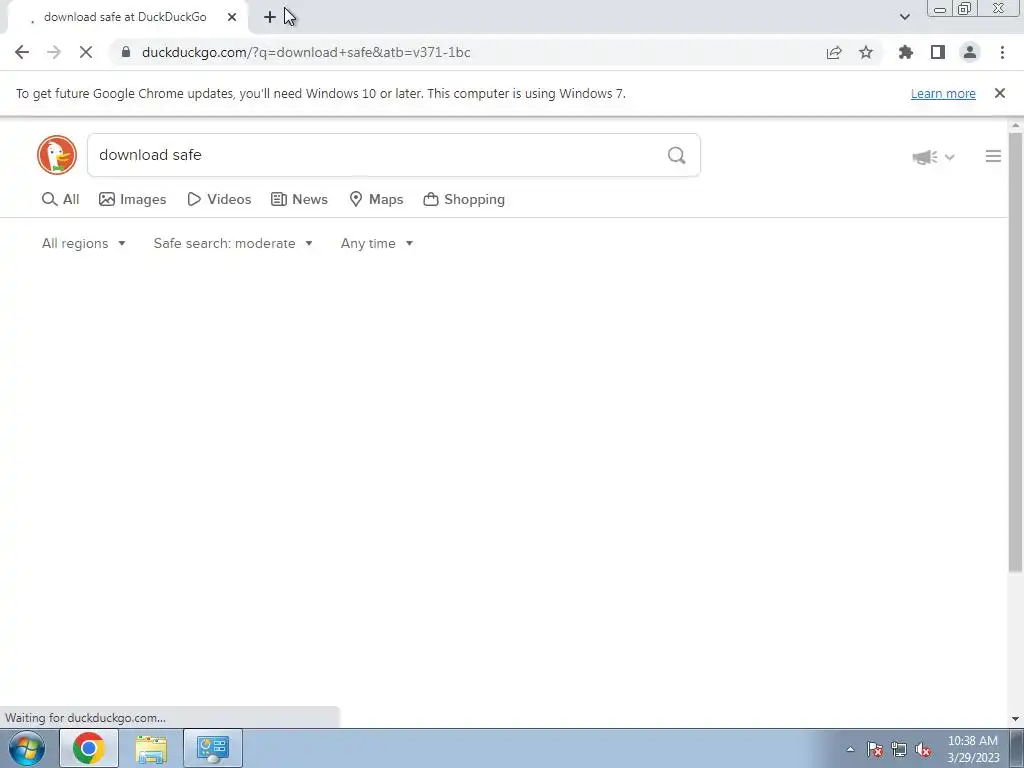Open a new tab
The height and width of the screenshot is (768, 1024).
[x=270, y=17]
